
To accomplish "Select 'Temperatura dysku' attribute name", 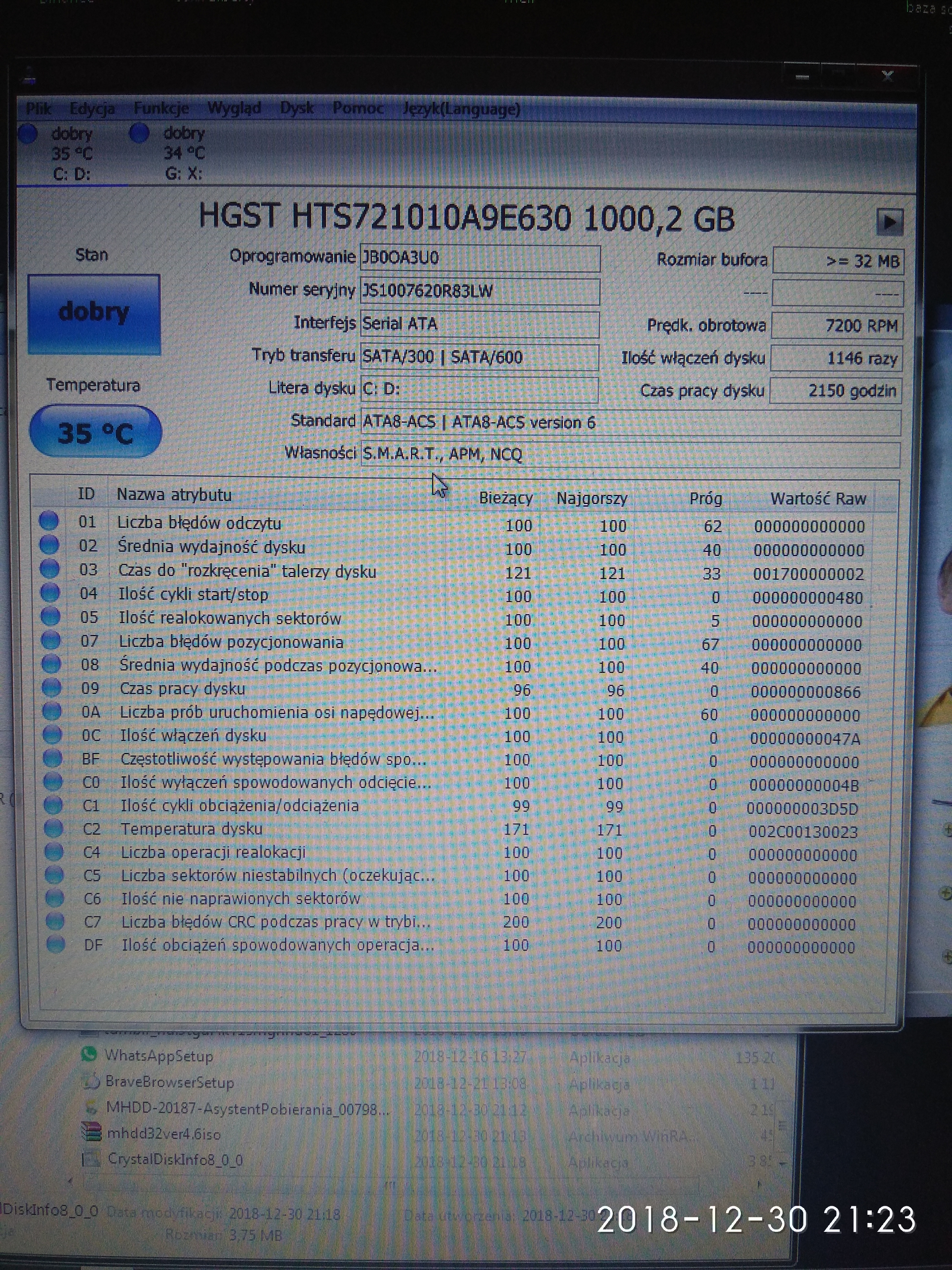I will tap(192, 829).
